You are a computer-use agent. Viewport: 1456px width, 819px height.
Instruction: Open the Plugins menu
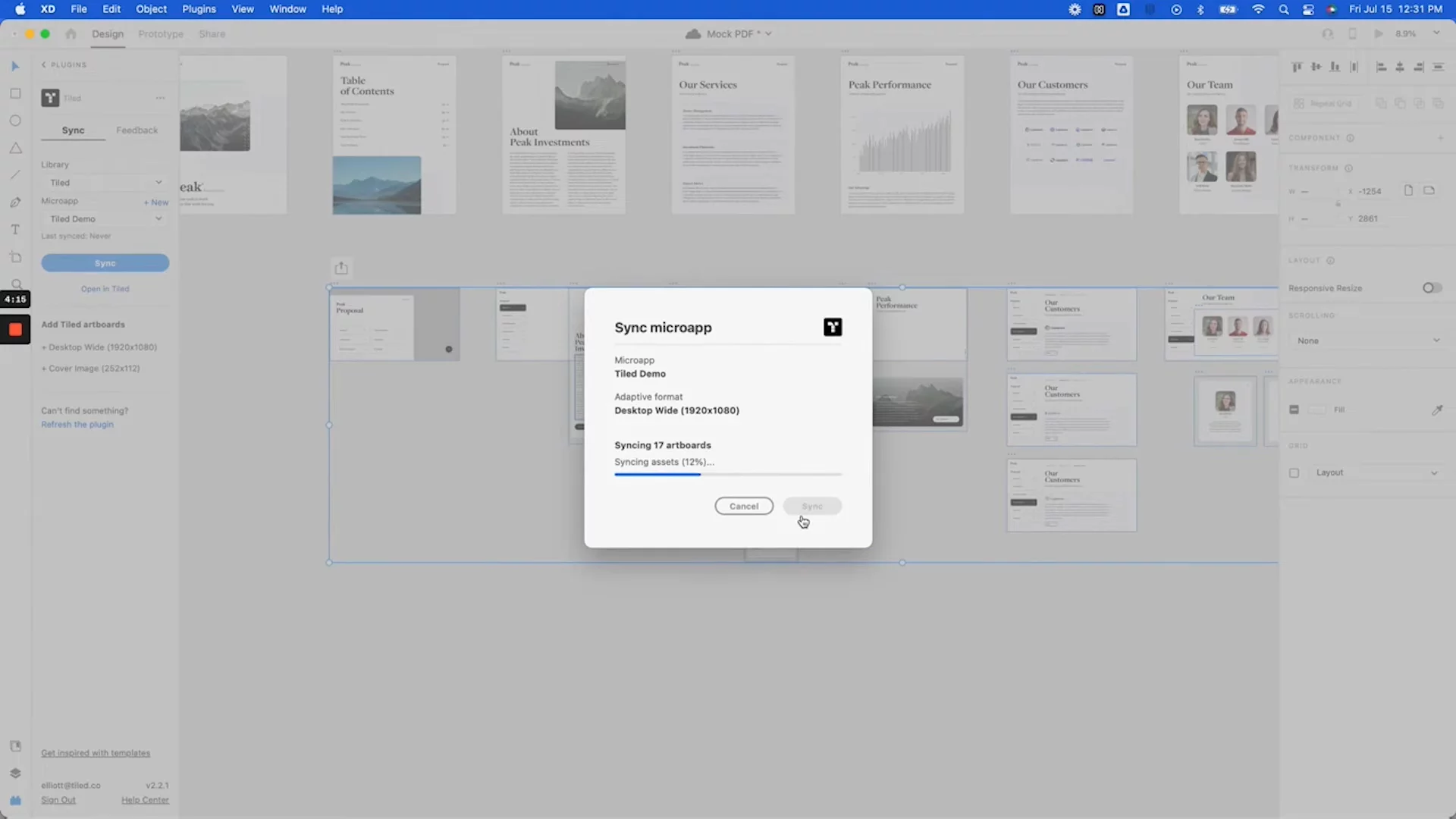pos(199,9)
